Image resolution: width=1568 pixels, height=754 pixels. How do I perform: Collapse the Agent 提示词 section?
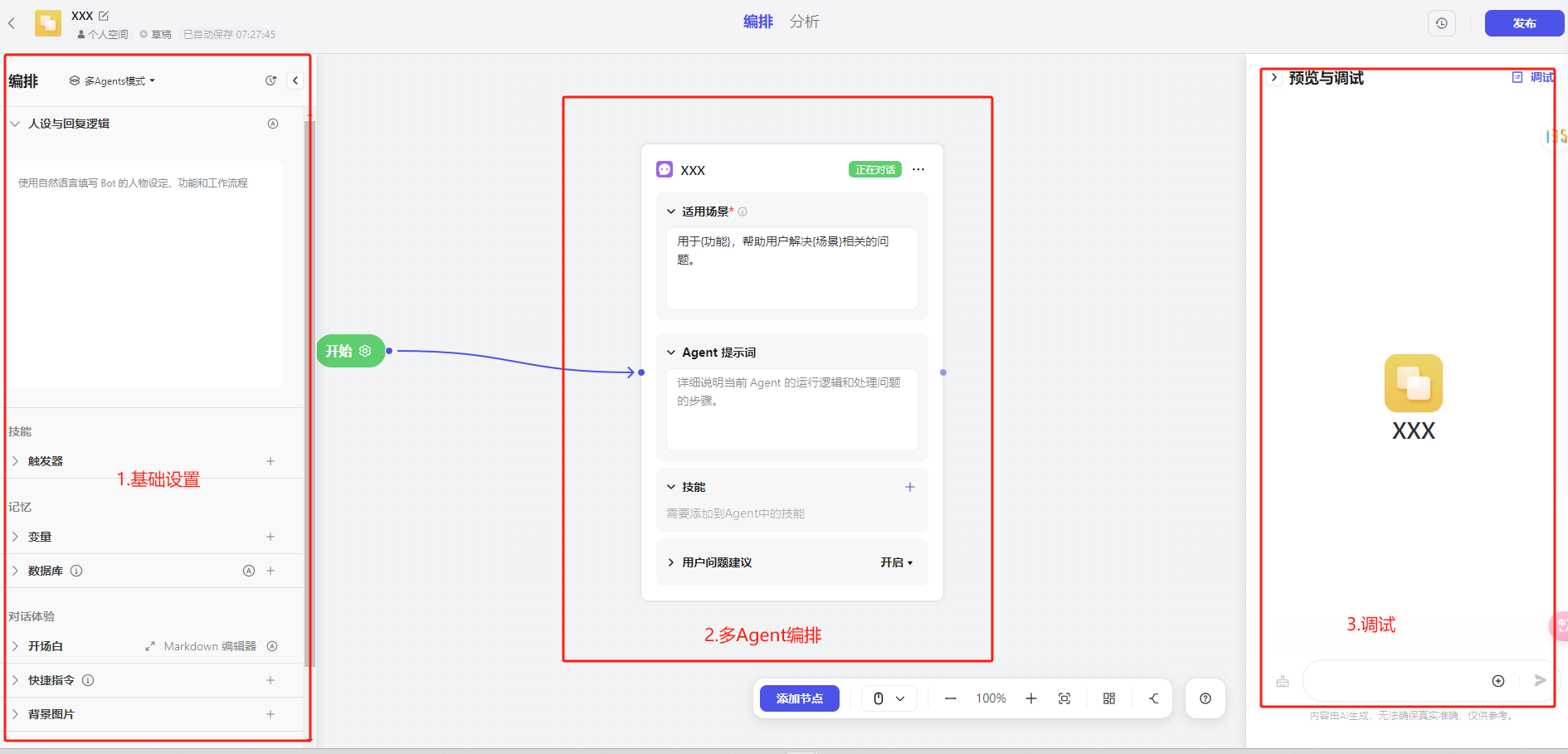click(671, 353)
